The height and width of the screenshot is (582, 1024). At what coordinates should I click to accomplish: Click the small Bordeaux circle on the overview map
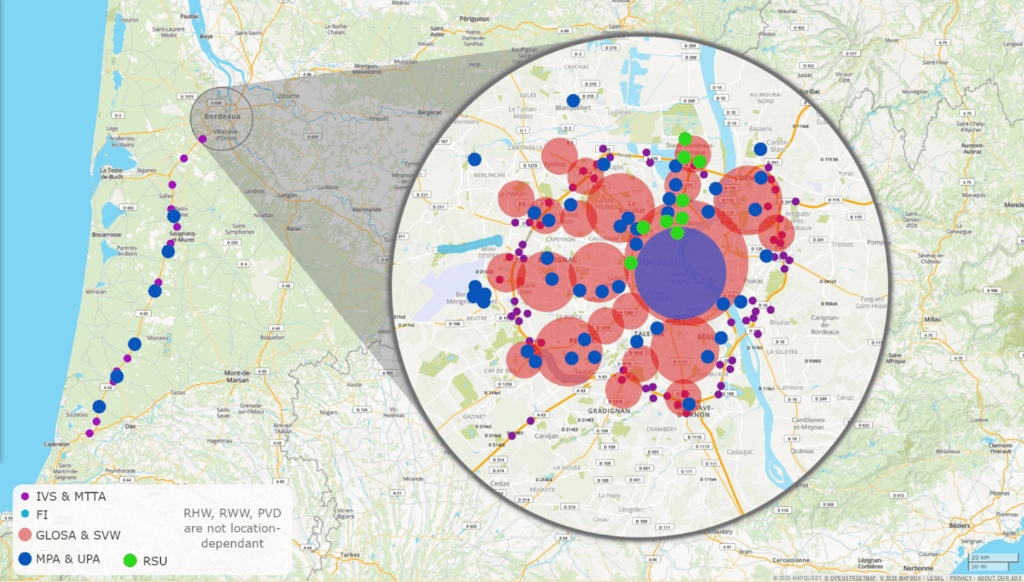pos(221,119)
